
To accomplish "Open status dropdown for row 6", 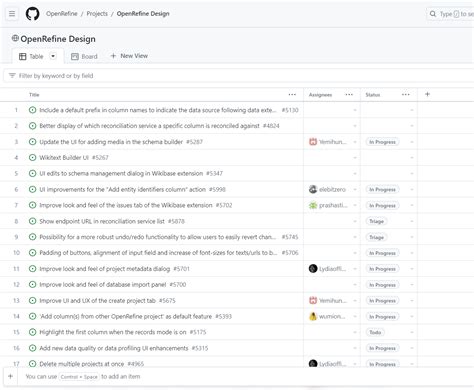I will click(x=412, y=189).
